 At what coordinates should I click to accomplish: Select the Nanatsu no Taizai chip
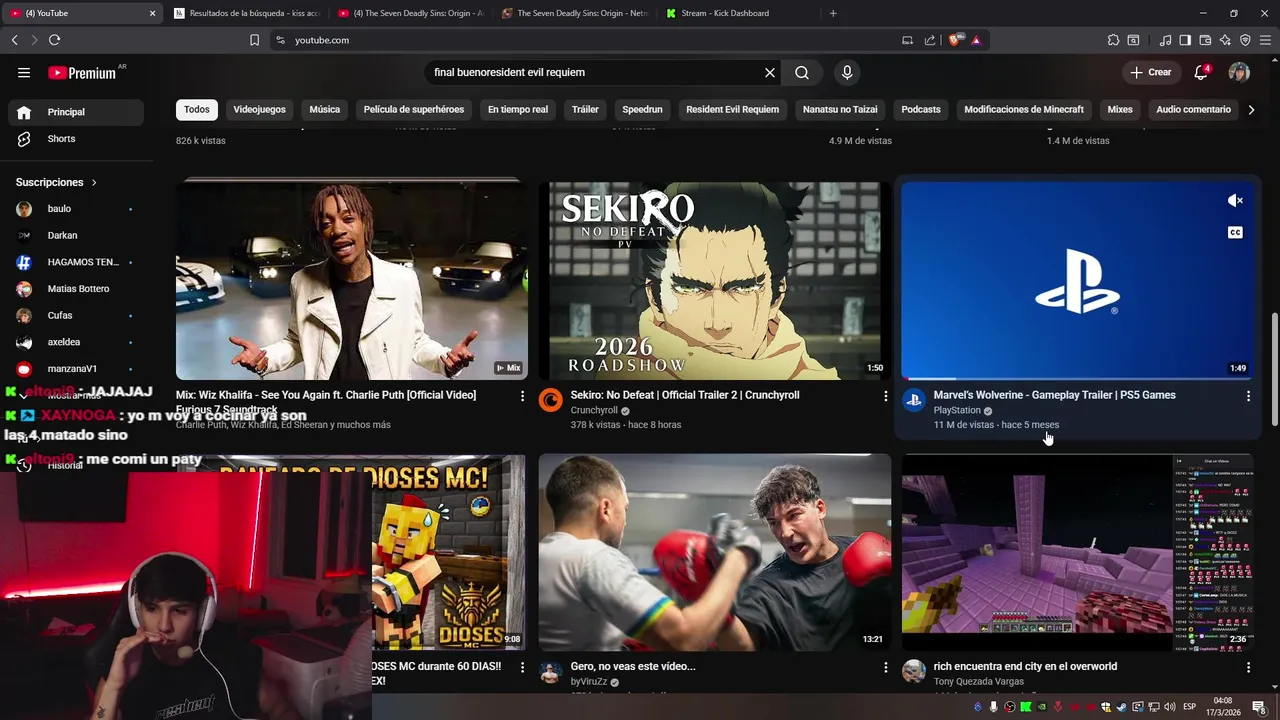840,109
